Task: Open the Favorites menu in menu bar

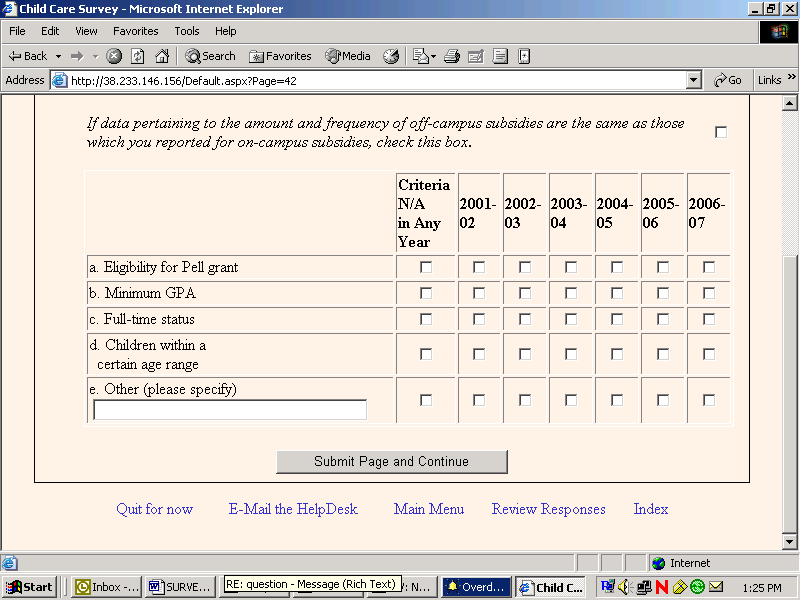Action: coord(135,31)
